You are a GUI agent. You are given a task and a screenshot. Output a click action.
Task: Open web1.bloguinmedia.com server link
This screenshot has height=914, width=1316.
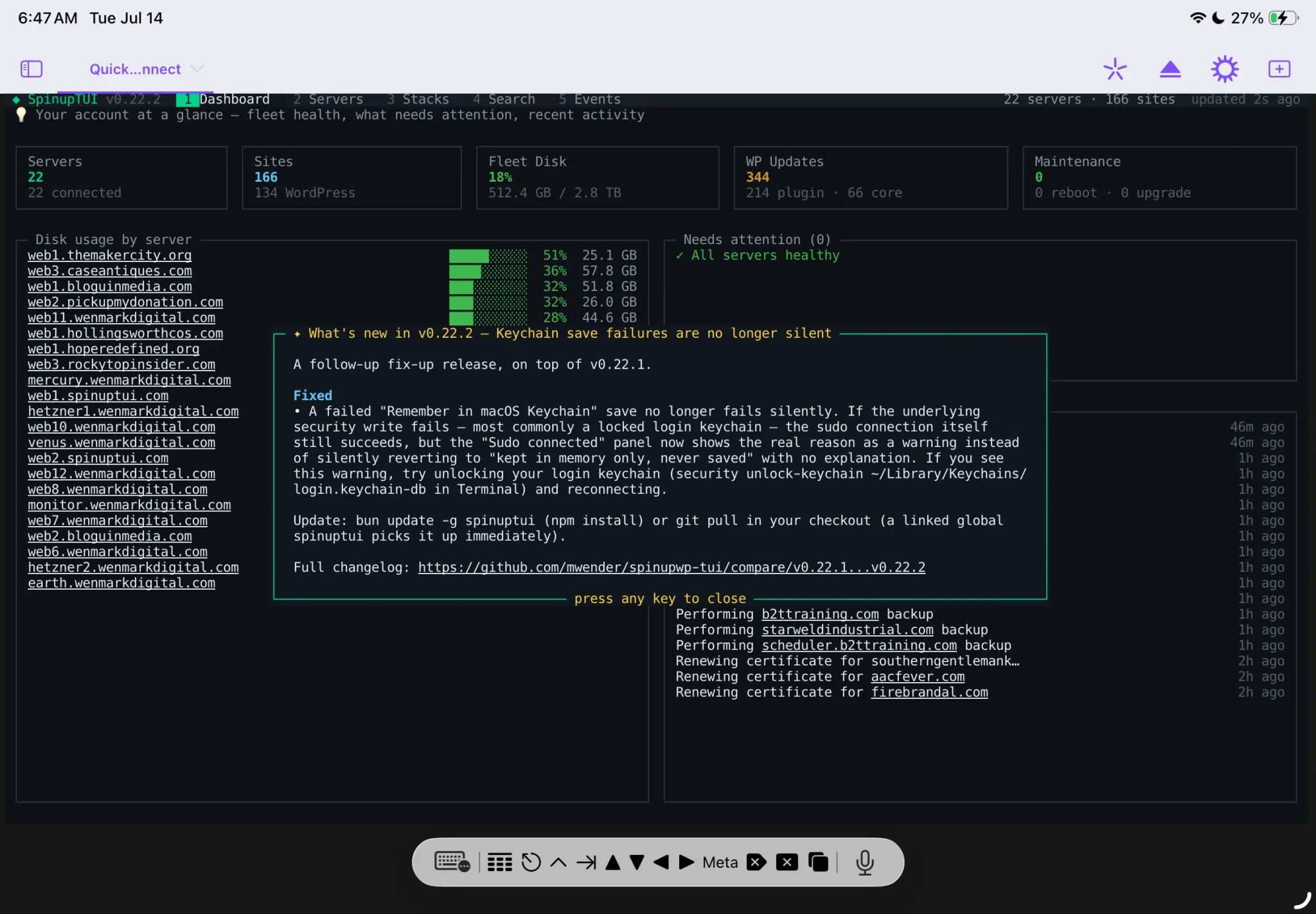[109, 286]
